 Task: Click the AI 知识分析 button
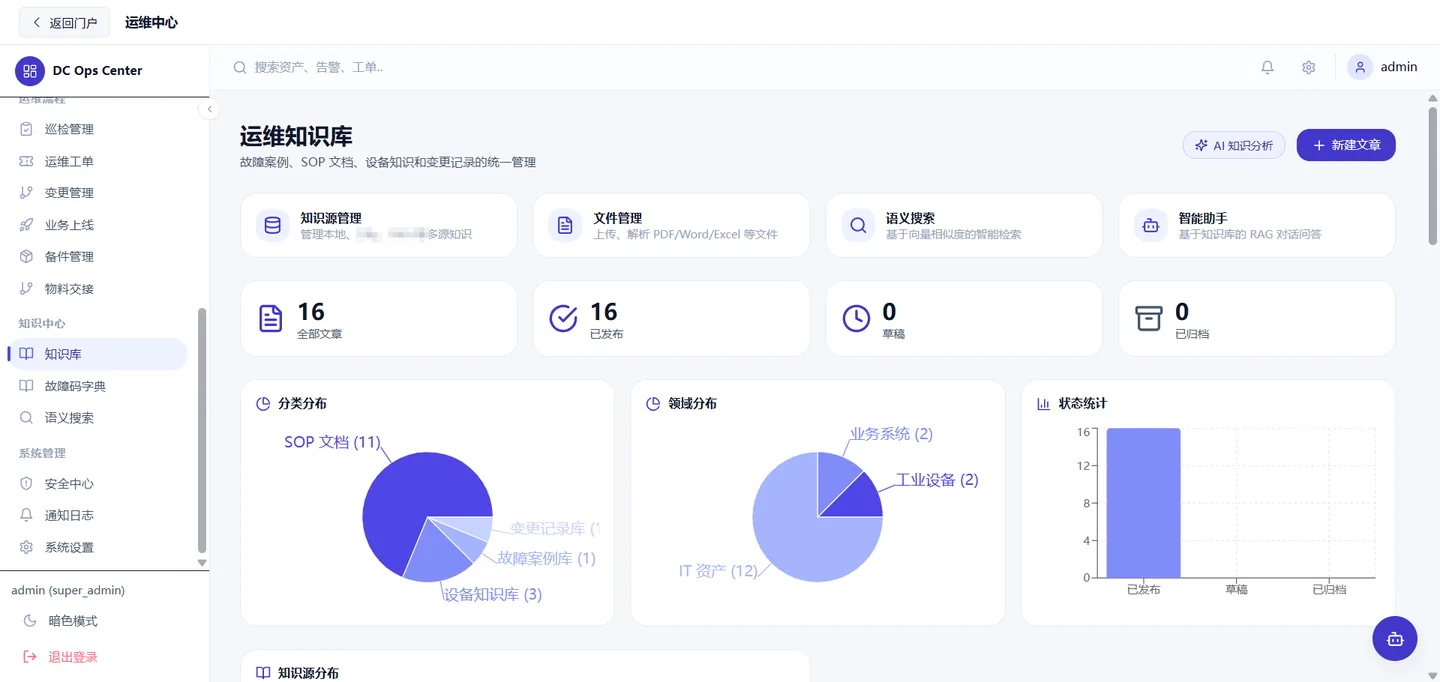[x=1233, y=145]
